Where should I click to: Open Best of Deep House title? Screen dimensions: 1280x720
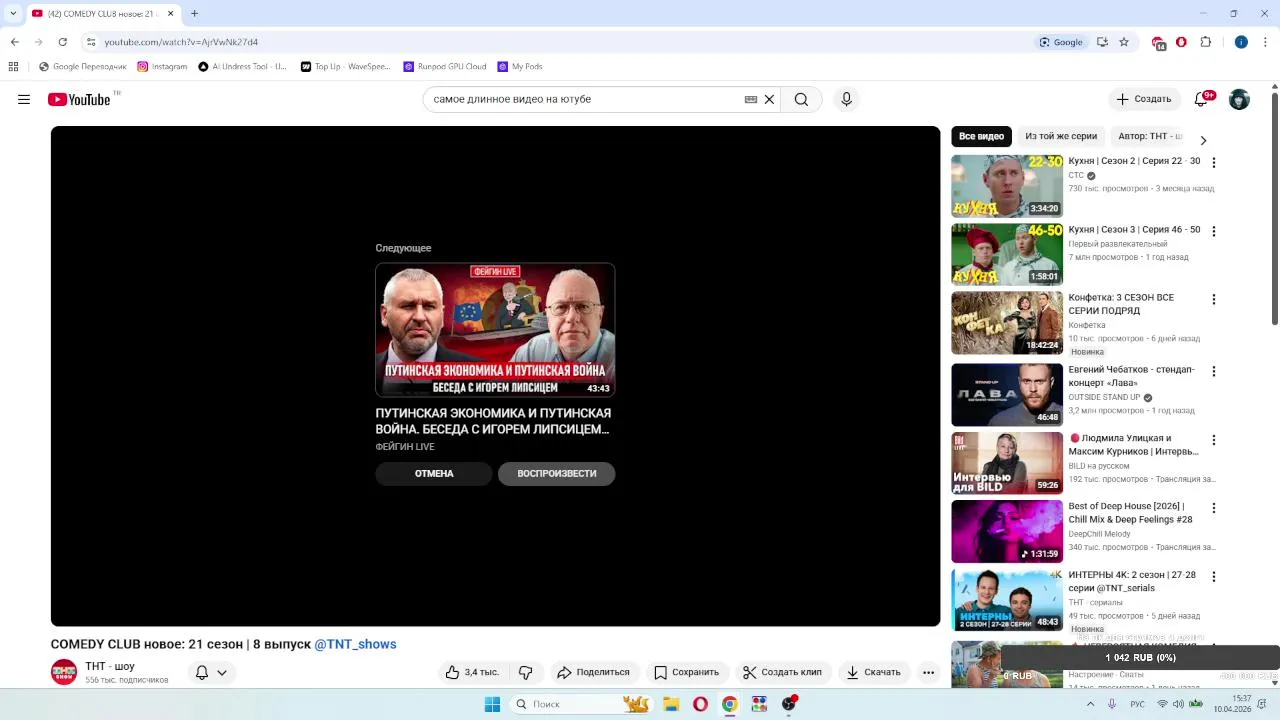(1130, 513)
